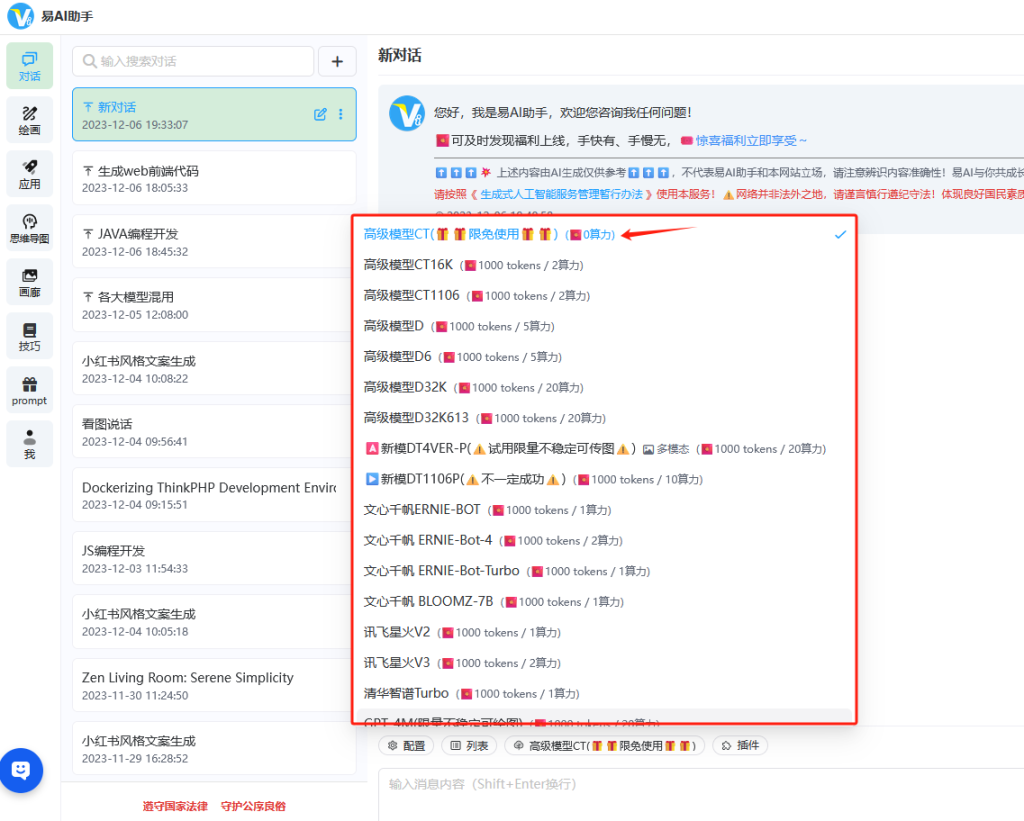Viewport: 1024px width, 821px height.
Task: Open the 应用 rocket sidebar icon
Action: [x=29, y=174]
